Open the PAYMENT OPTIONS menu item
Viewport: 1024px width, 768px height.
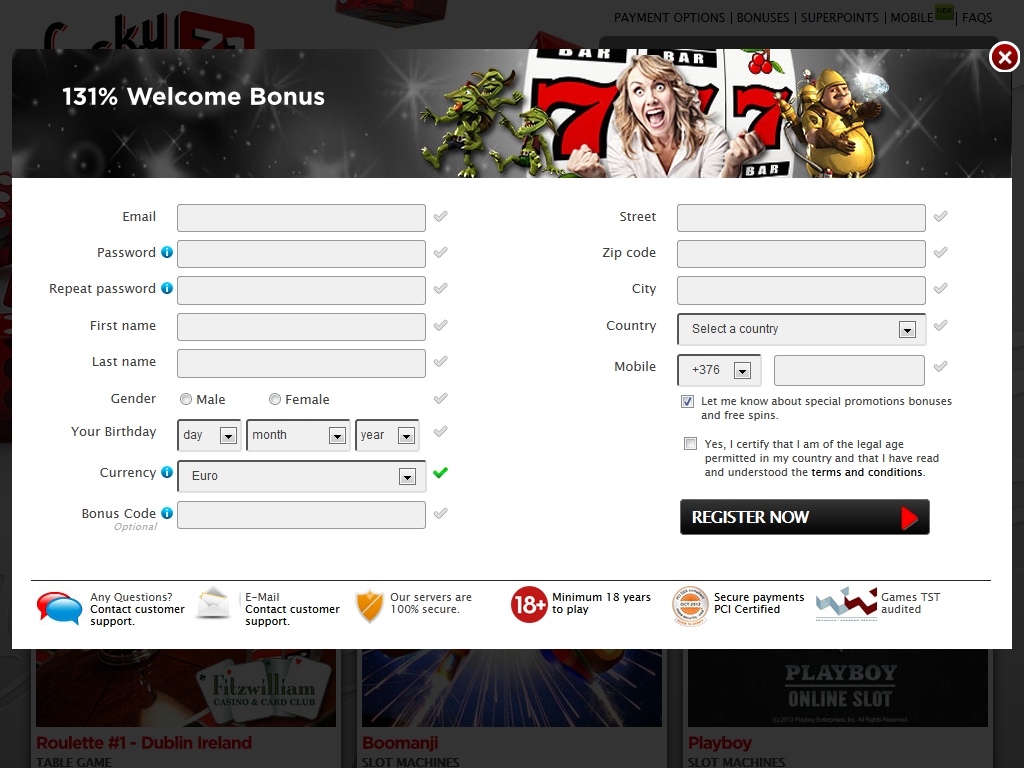(669, 18)
